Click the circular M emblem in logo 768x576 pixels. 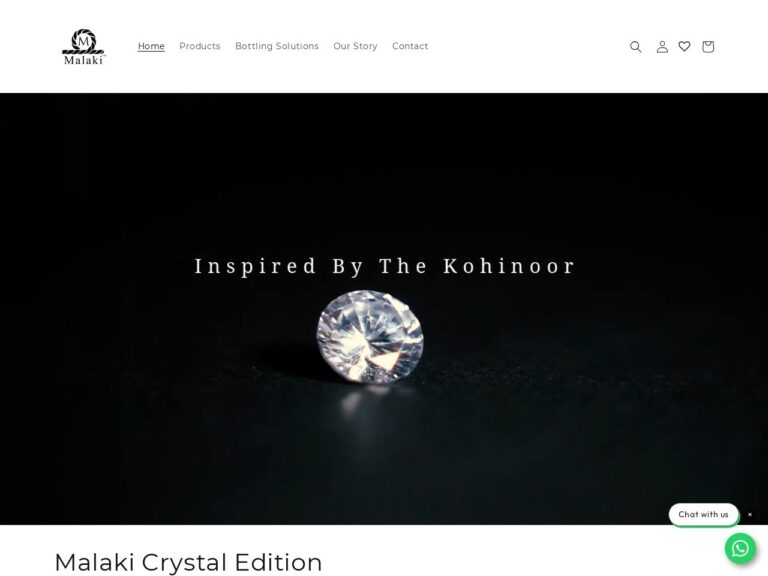tap(84, 40)
